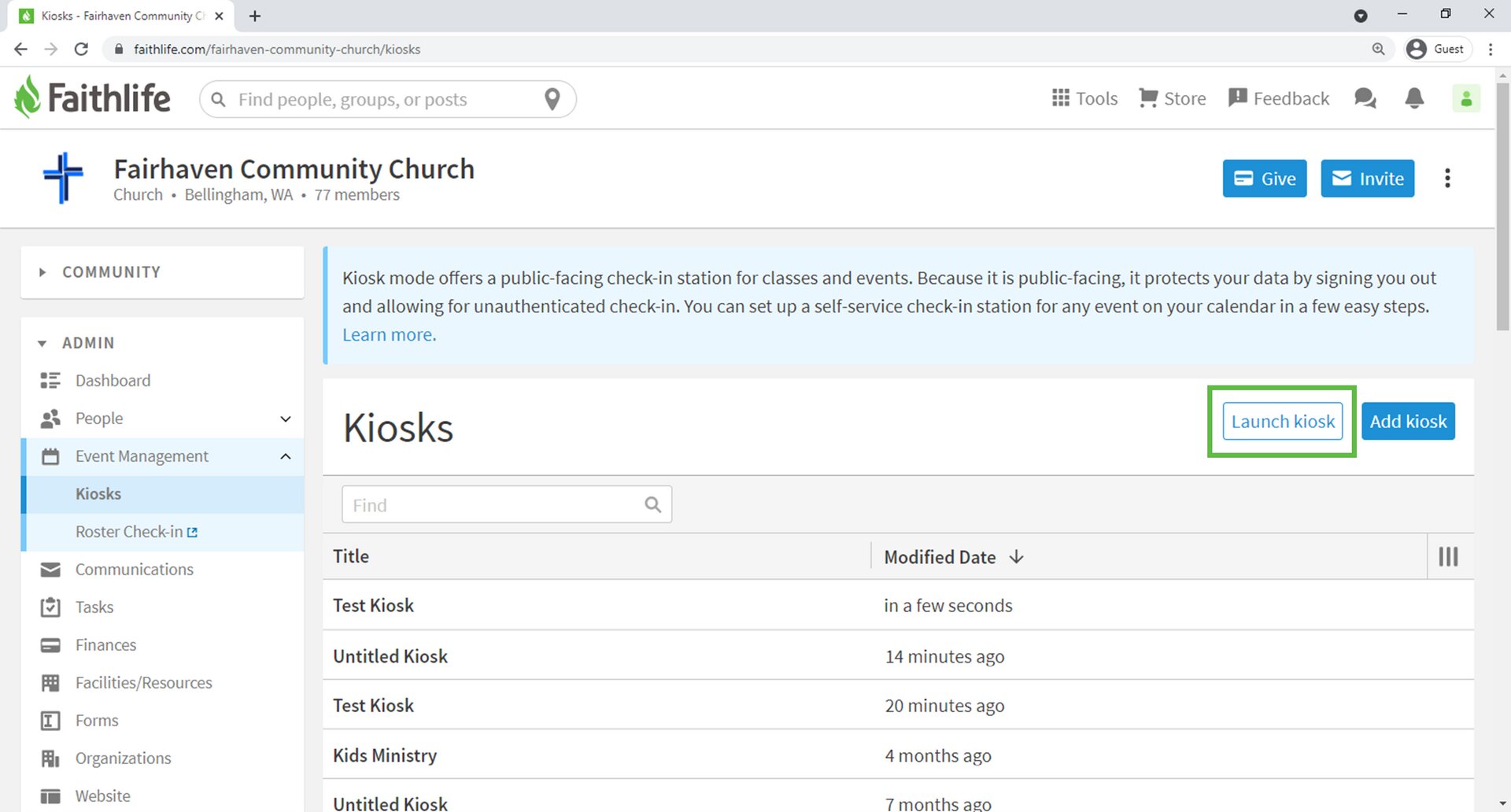Viewport: 1511px width, 812px height.
Task: Open the Chrome three-dot menu
Action: (x=1491, y=49)
